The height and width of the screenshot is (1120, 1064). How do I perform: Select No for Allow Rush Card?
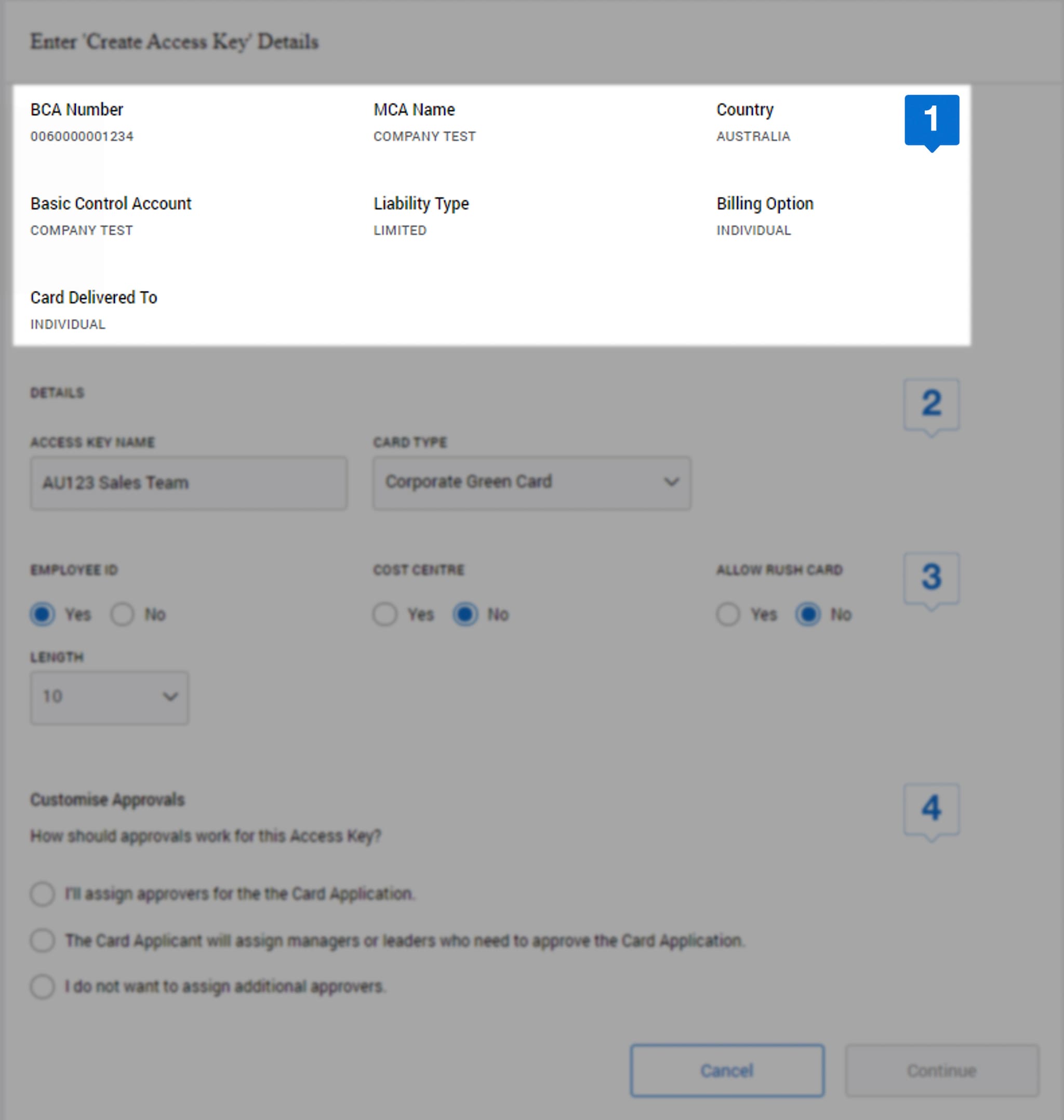pos(809,614)
